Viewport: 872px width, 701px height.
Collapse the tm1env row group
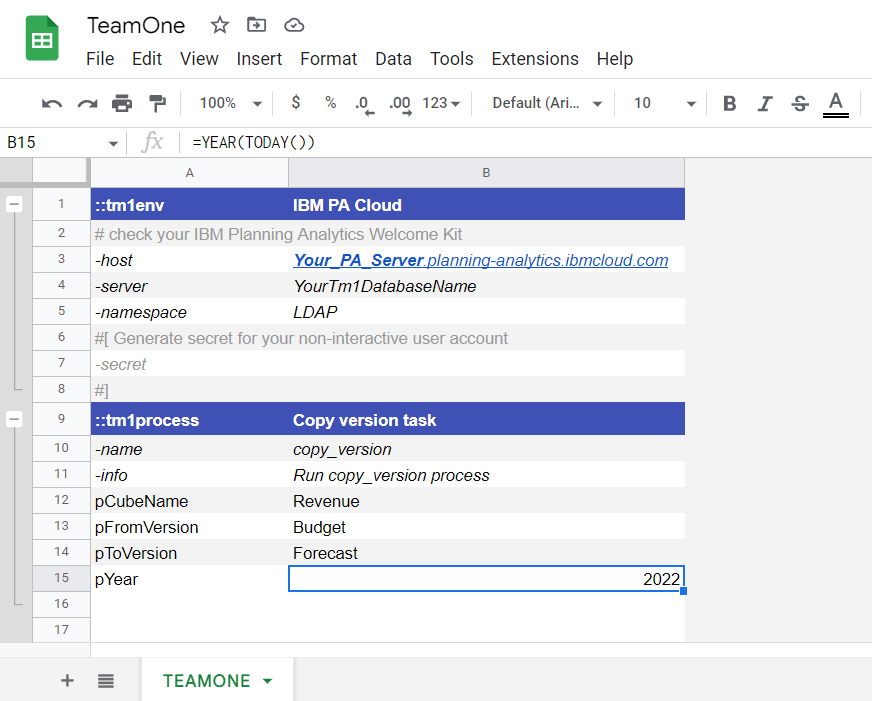pyautogui.click(x=14, y=204)
